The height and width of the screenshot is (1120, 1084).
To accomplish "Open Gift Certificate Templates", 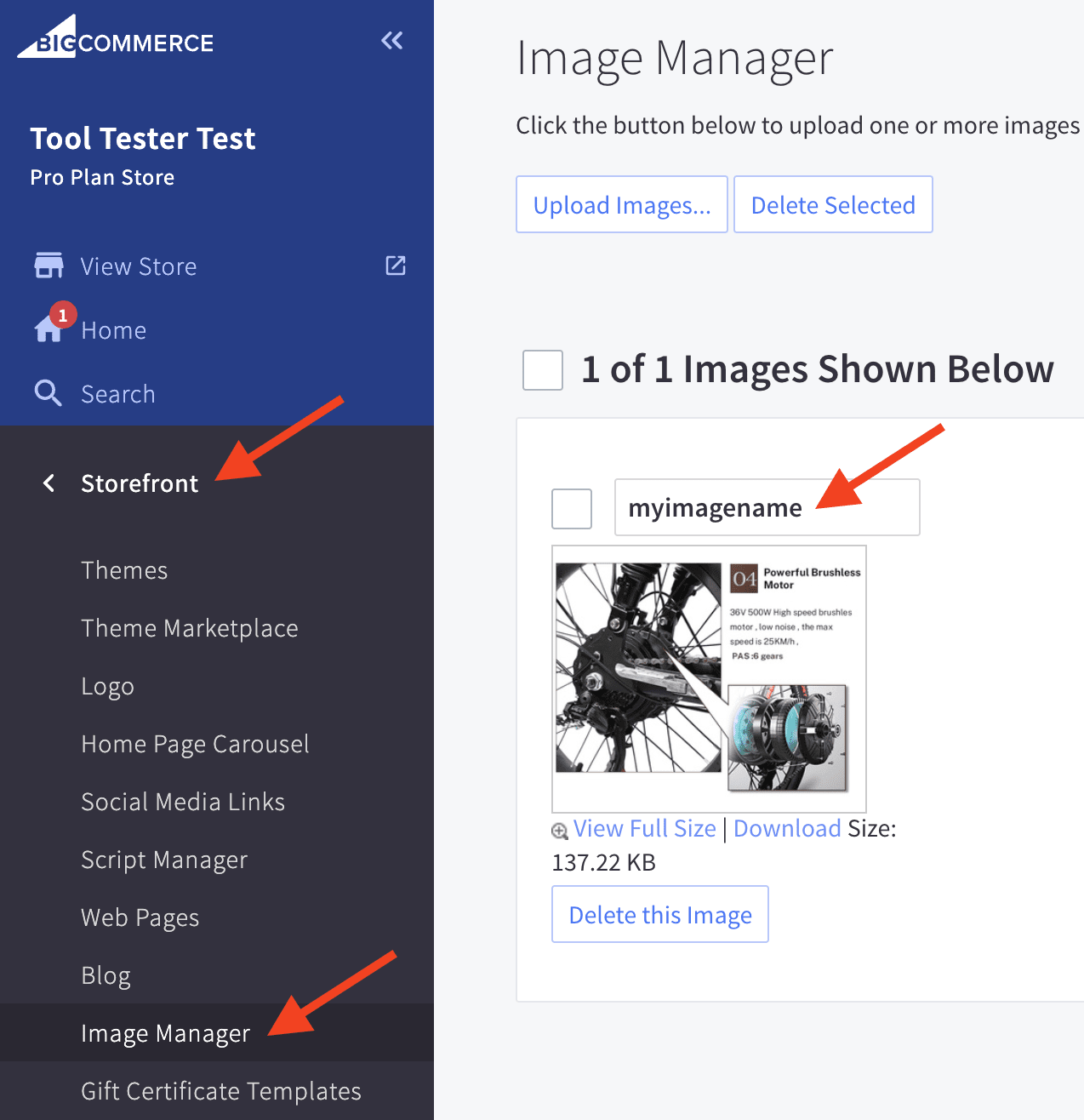I will pyautogui.click(x=221, y=1091).
